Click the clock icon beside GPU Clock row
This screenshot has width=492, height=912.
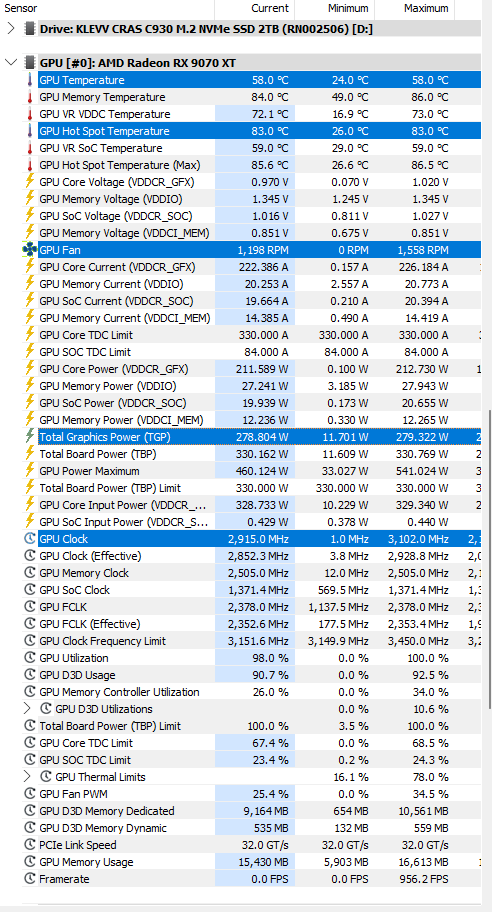click(30, 539)
